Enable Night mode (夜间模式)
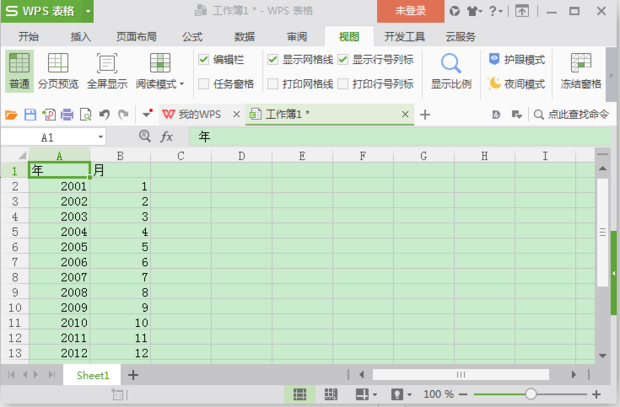620x407 pixels. [516, 83]
